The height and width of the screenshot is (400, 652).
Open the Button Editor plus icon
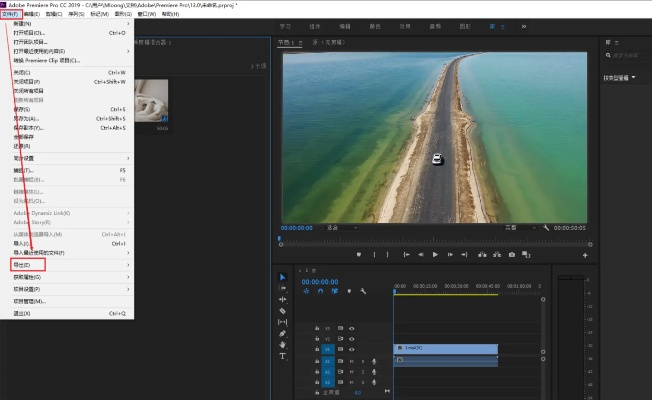pos(585,255)
